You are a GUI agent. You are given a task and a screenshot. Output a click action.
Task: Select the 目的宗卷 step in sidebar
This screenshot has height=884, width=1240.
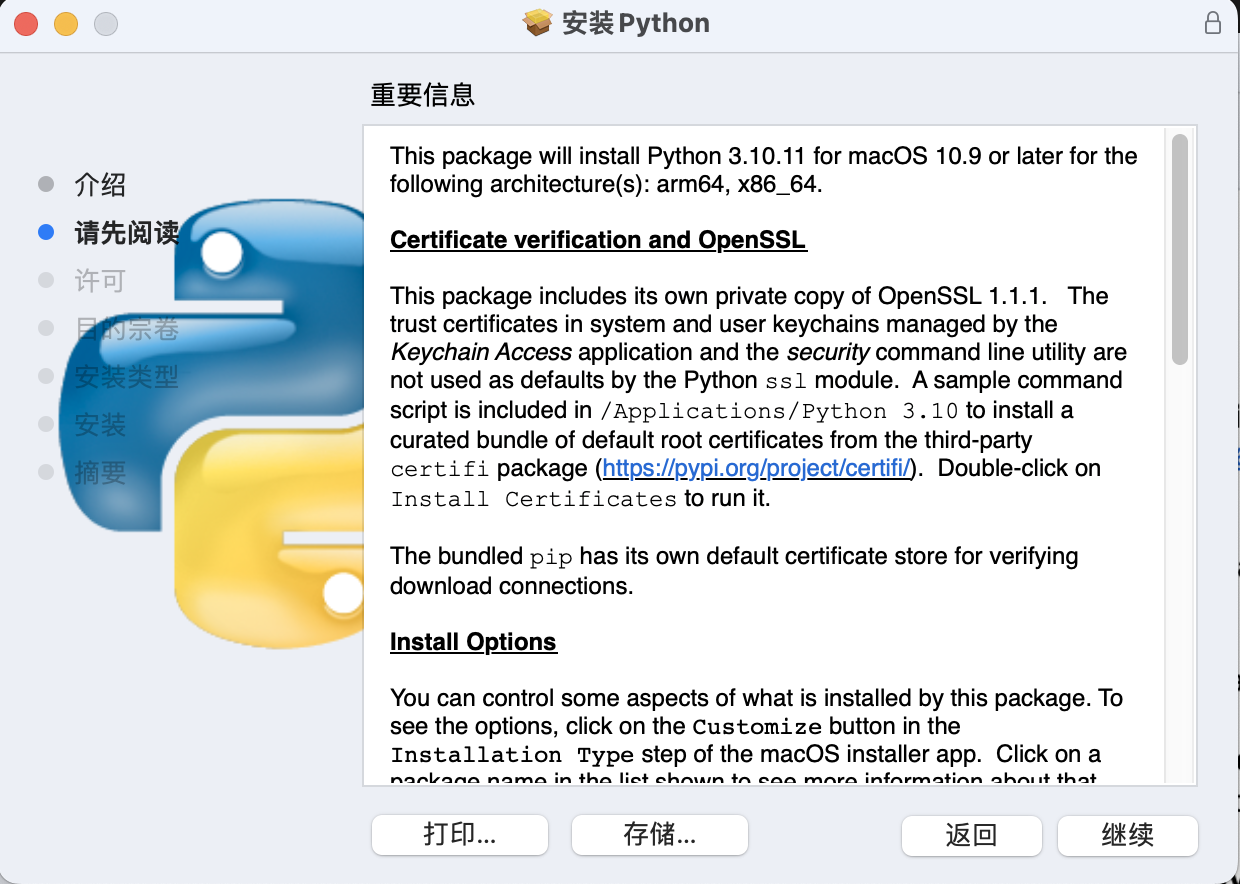point(127,328)
